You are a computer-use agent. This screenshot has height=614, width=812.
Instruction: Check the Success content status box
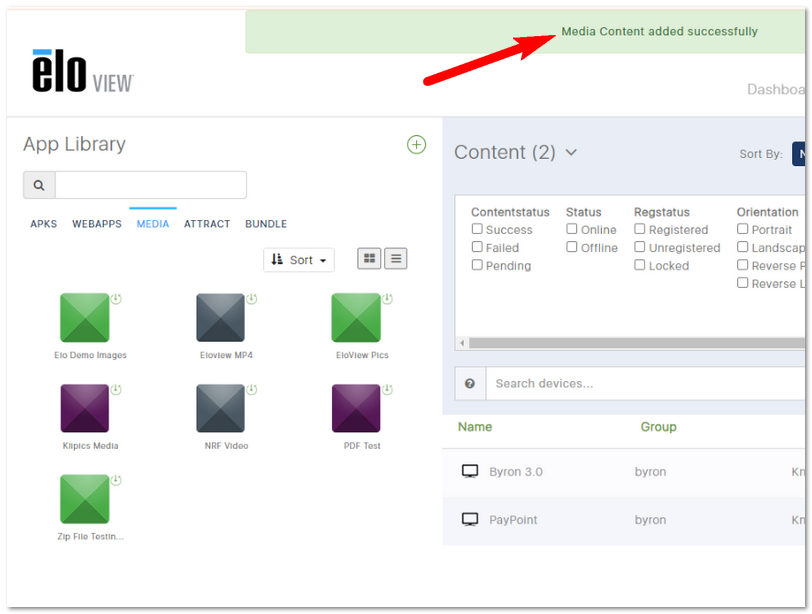[477, 229]
